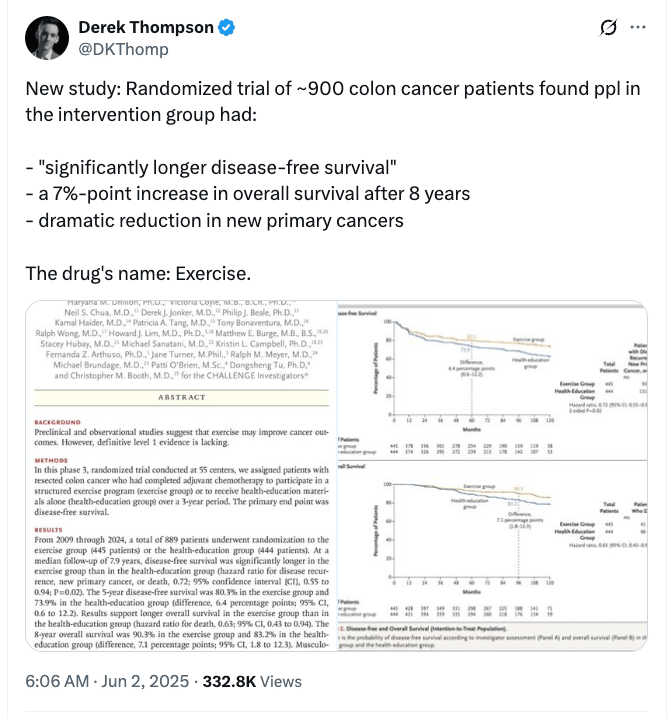Screen dimensions: 672x719
Task: Click the 332.8K Views count
Action: [x=252, y=681]
